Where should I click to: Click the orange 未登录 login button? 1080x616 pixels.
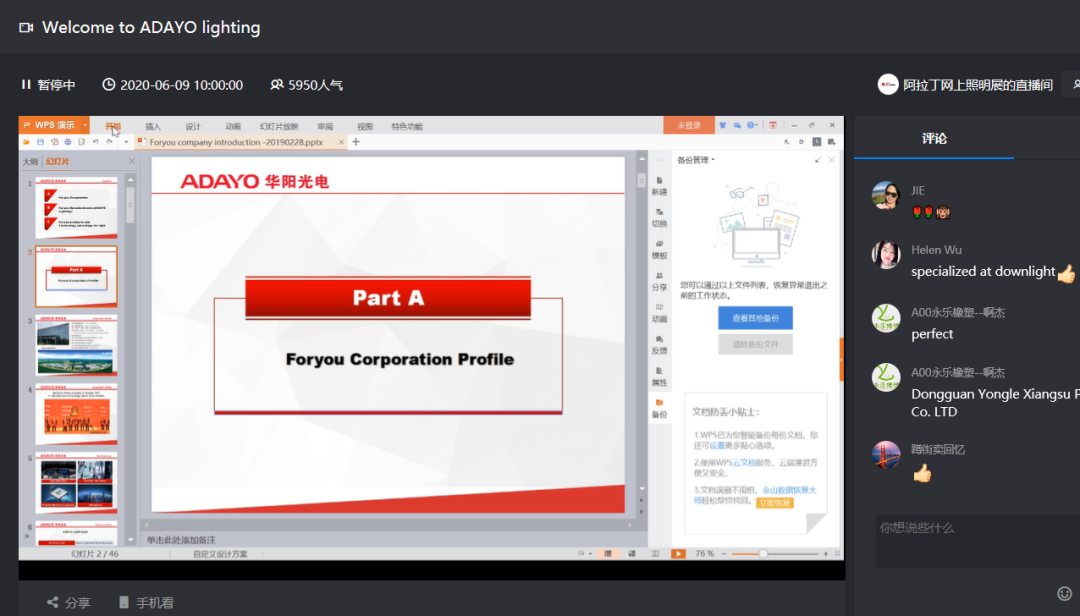coord(689,125)
